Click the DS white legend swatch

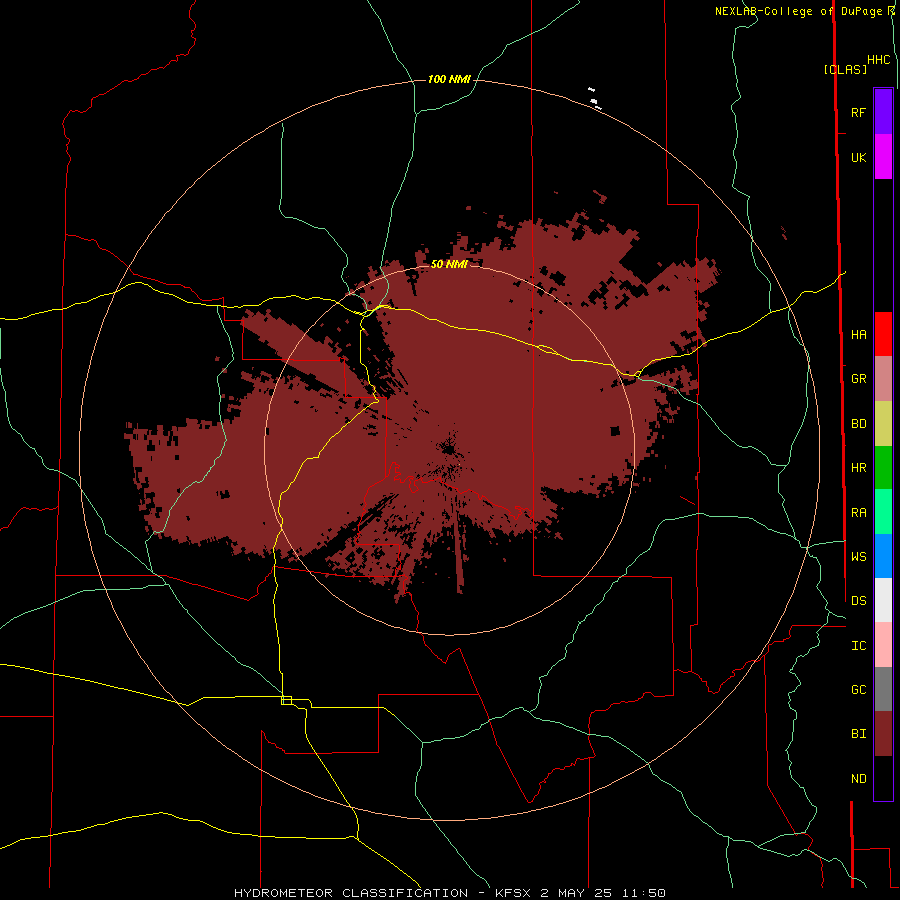click(x=883, y=600)
